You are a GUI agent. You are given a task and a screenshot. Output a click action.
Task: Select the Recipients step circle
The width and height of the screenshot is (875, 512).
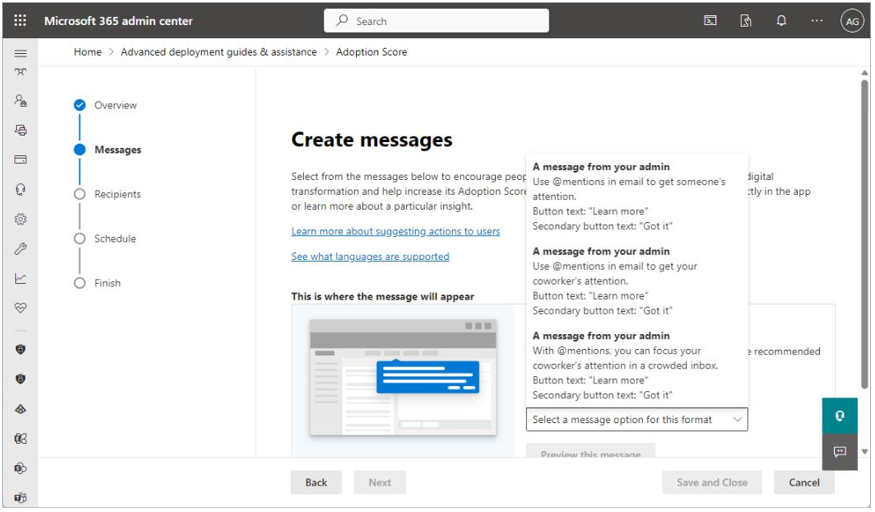[80, 194]
